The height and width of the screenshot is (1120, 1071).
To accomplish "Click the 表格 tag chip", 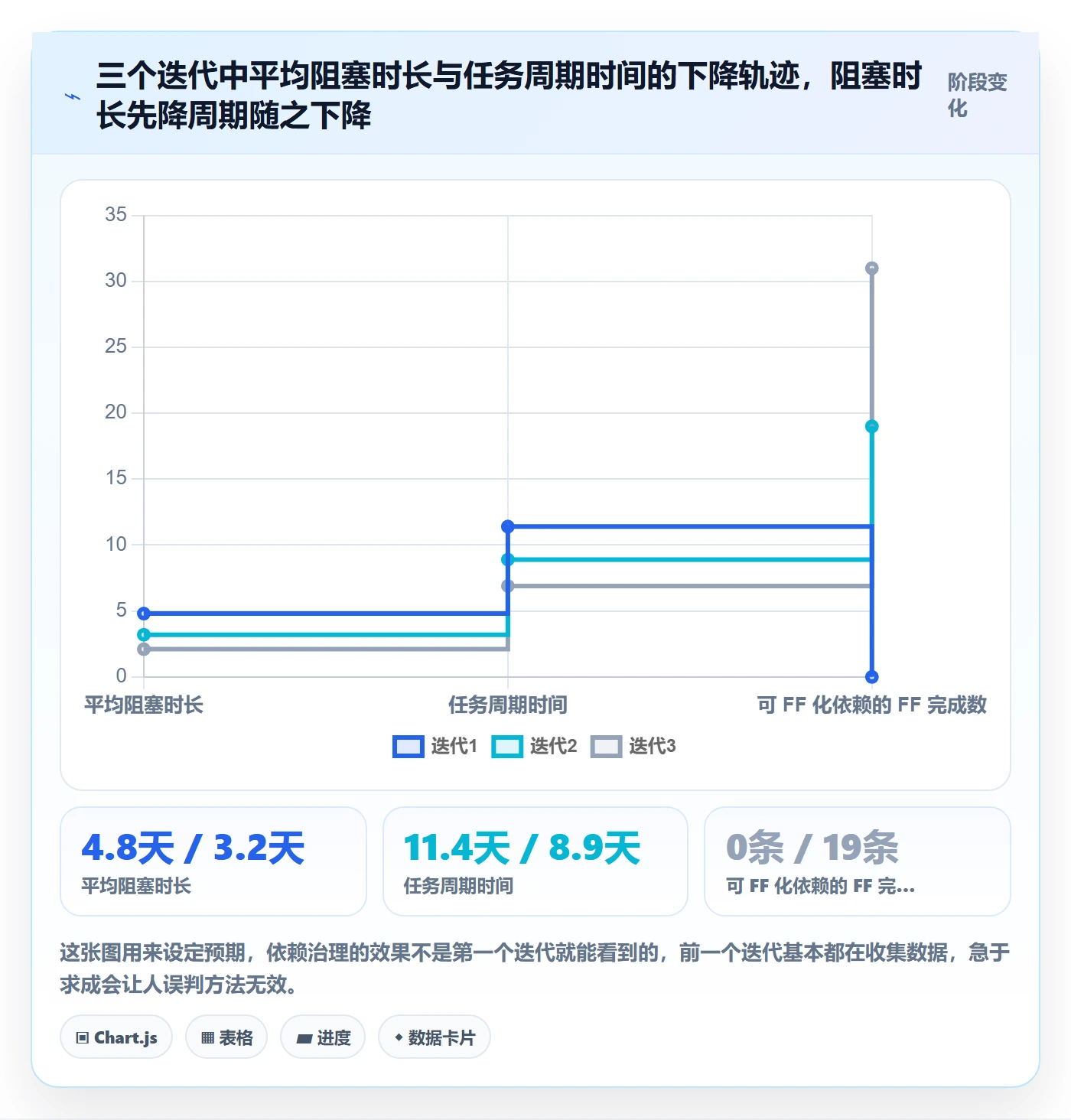I will click(x=226, y=1037).
